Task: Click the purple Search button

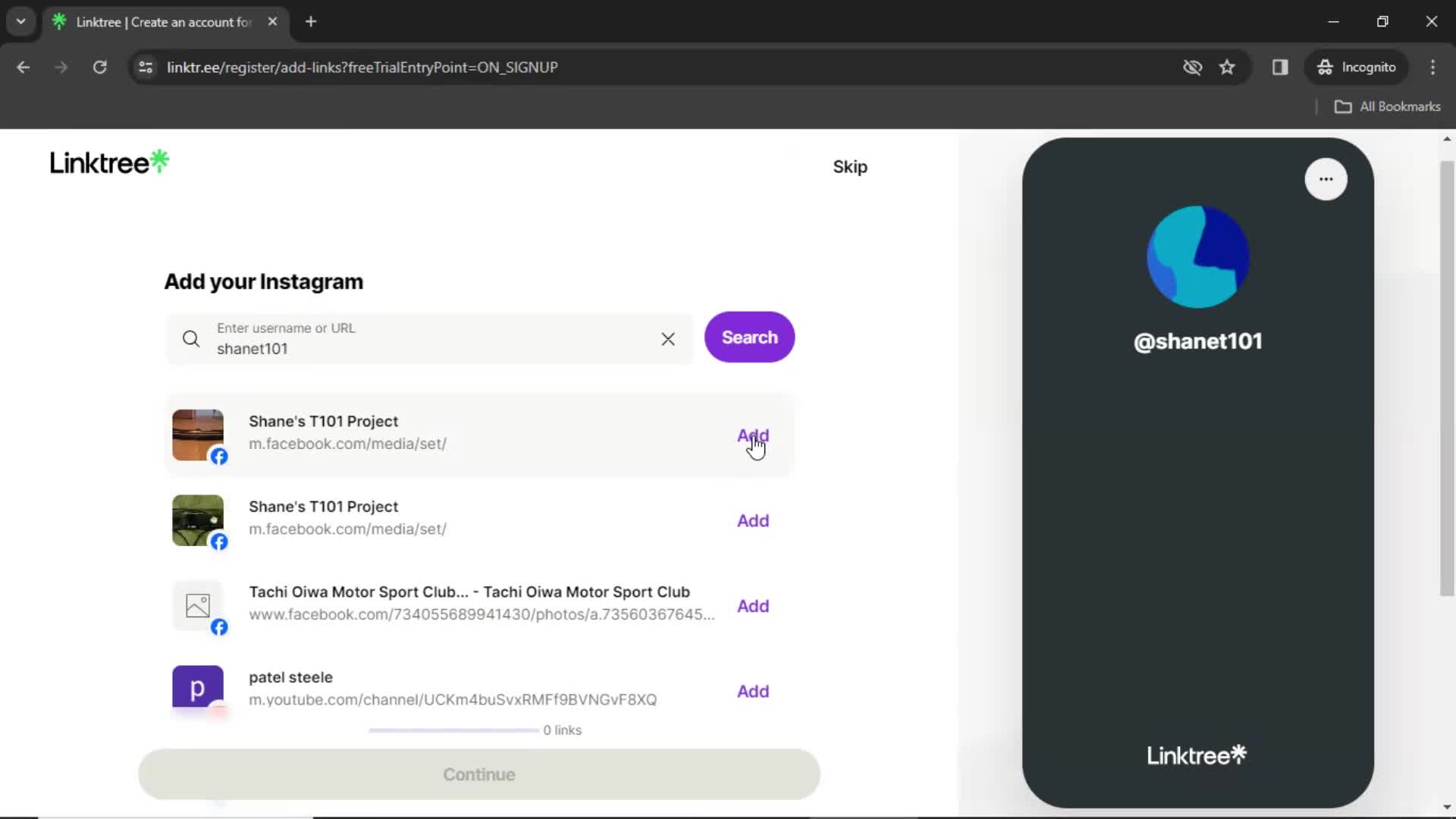Action: (749, 337)
